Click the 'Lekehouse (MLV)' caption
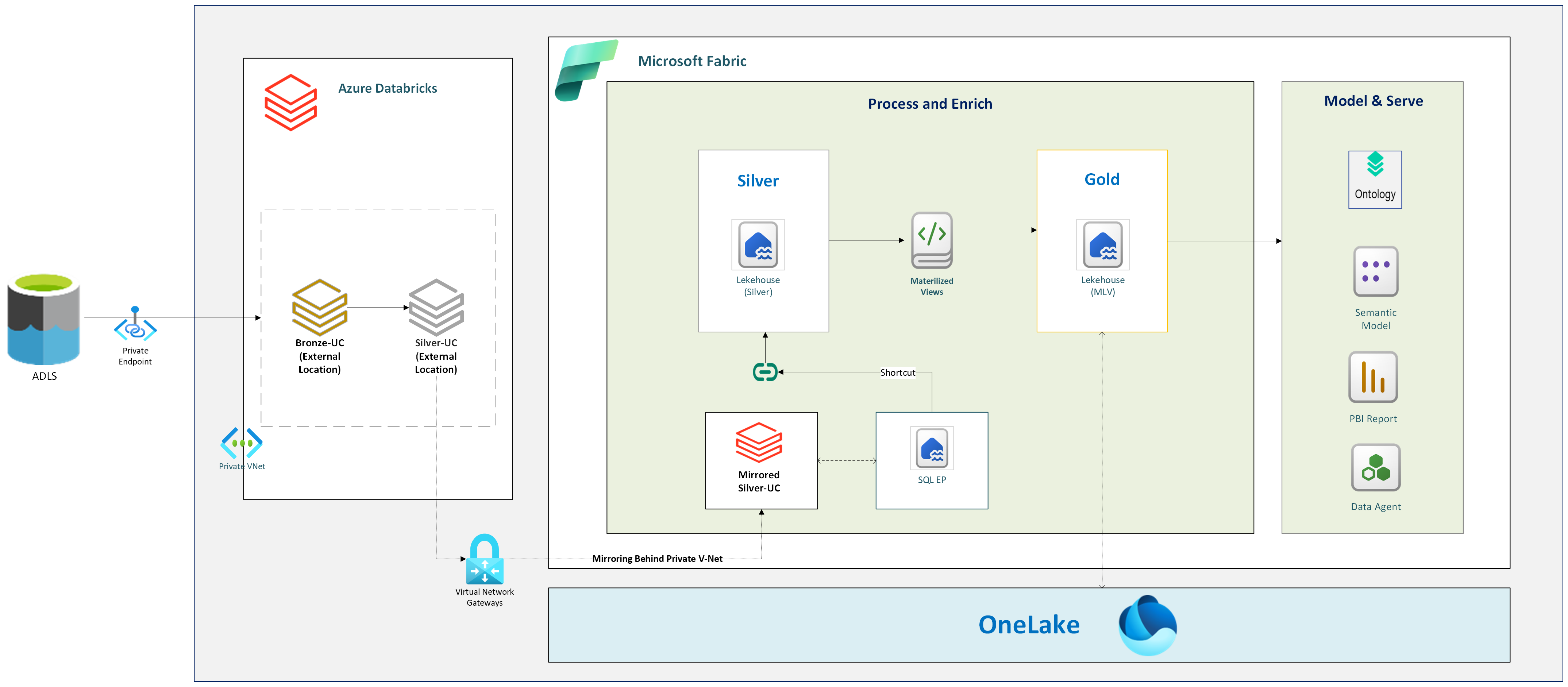Viewport: 1568px width, 687px height. coord(1102,286)
